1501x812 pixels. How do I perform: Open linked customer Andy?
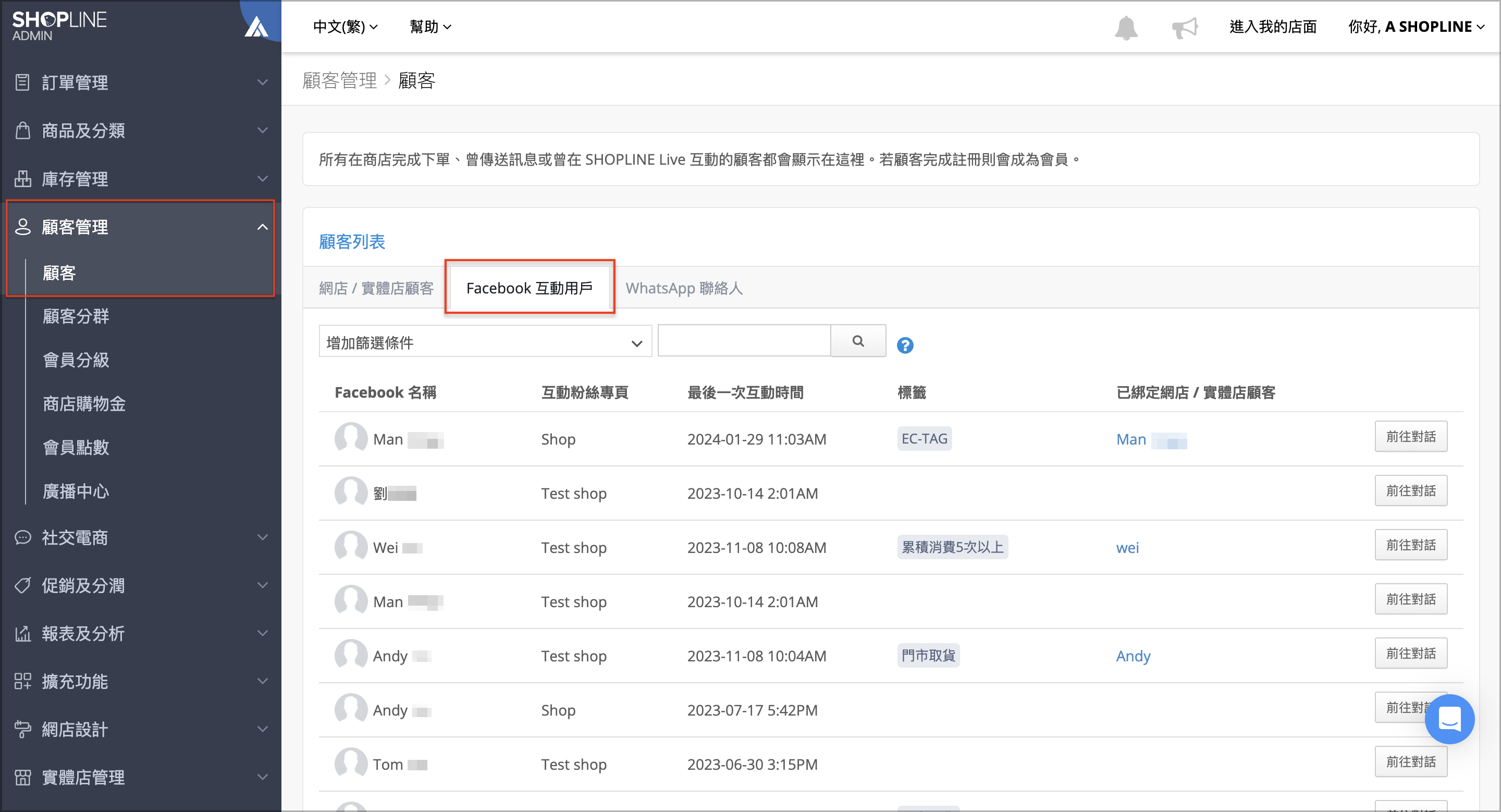1133,656
